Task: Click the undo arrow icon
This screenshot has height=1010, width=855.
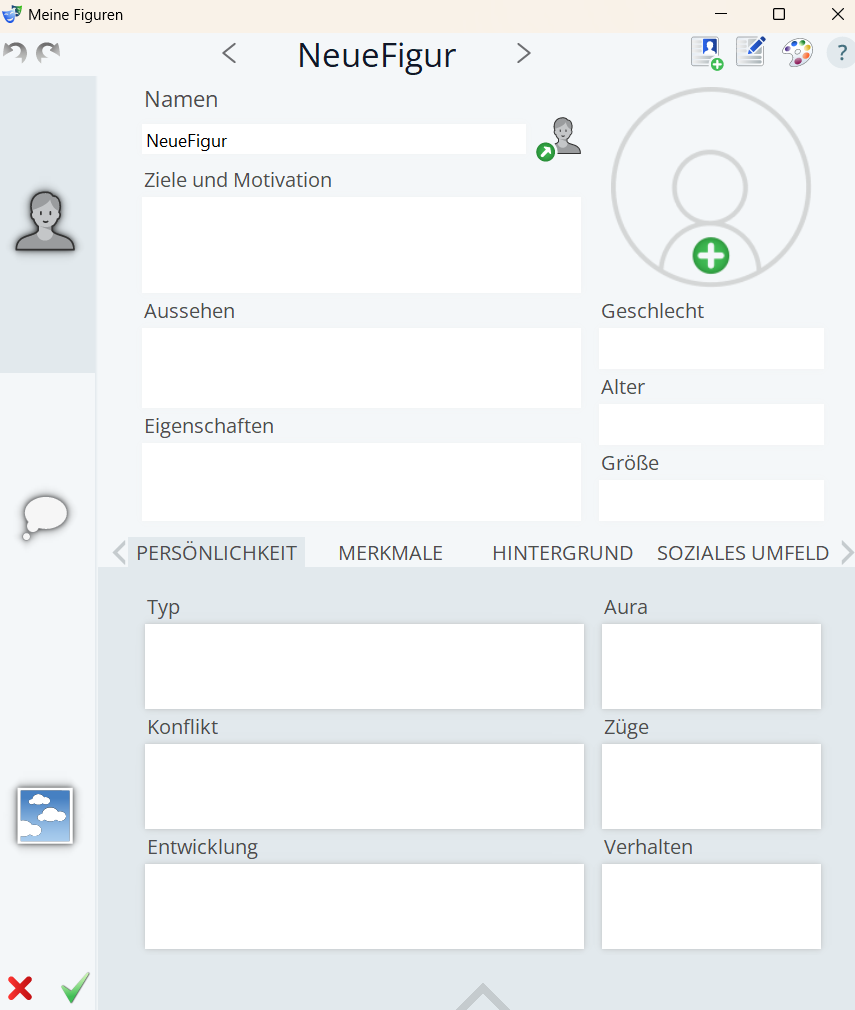Action: click(x=15, y=53)
